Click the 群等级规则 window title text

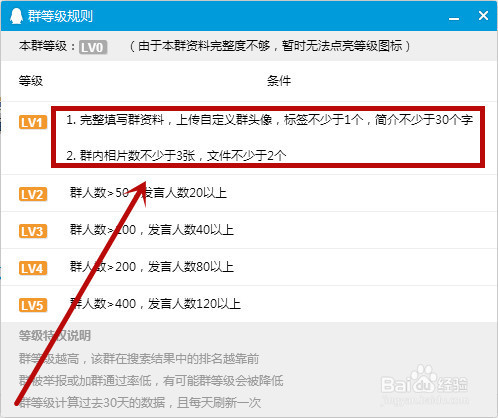tap(60, 16)
